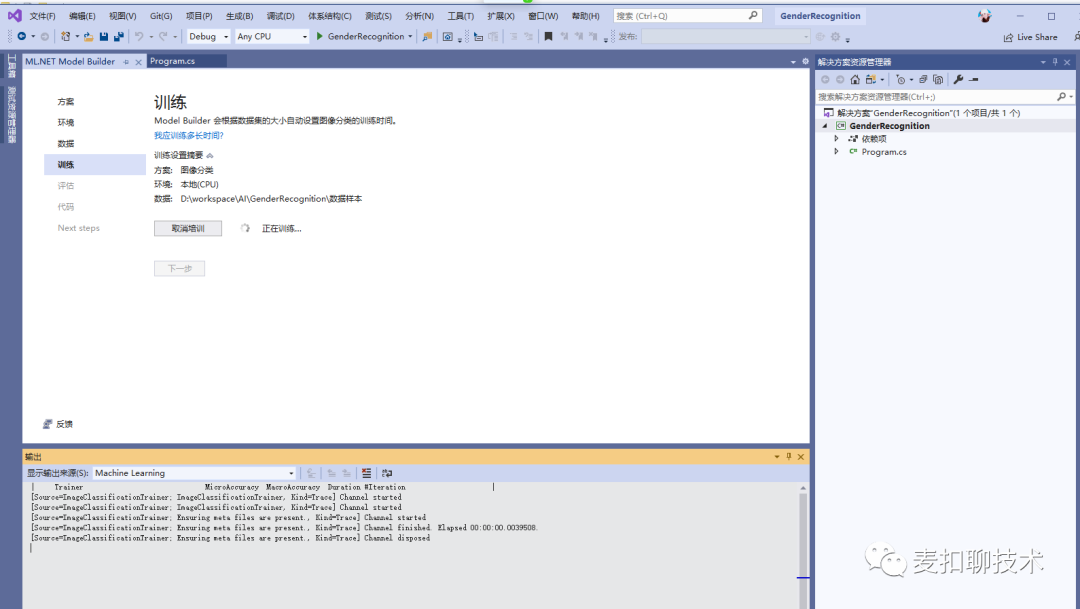Click the Find in Files toolbar icon
This screenshot has width=1080, height=609.
(x=427, y=37)
